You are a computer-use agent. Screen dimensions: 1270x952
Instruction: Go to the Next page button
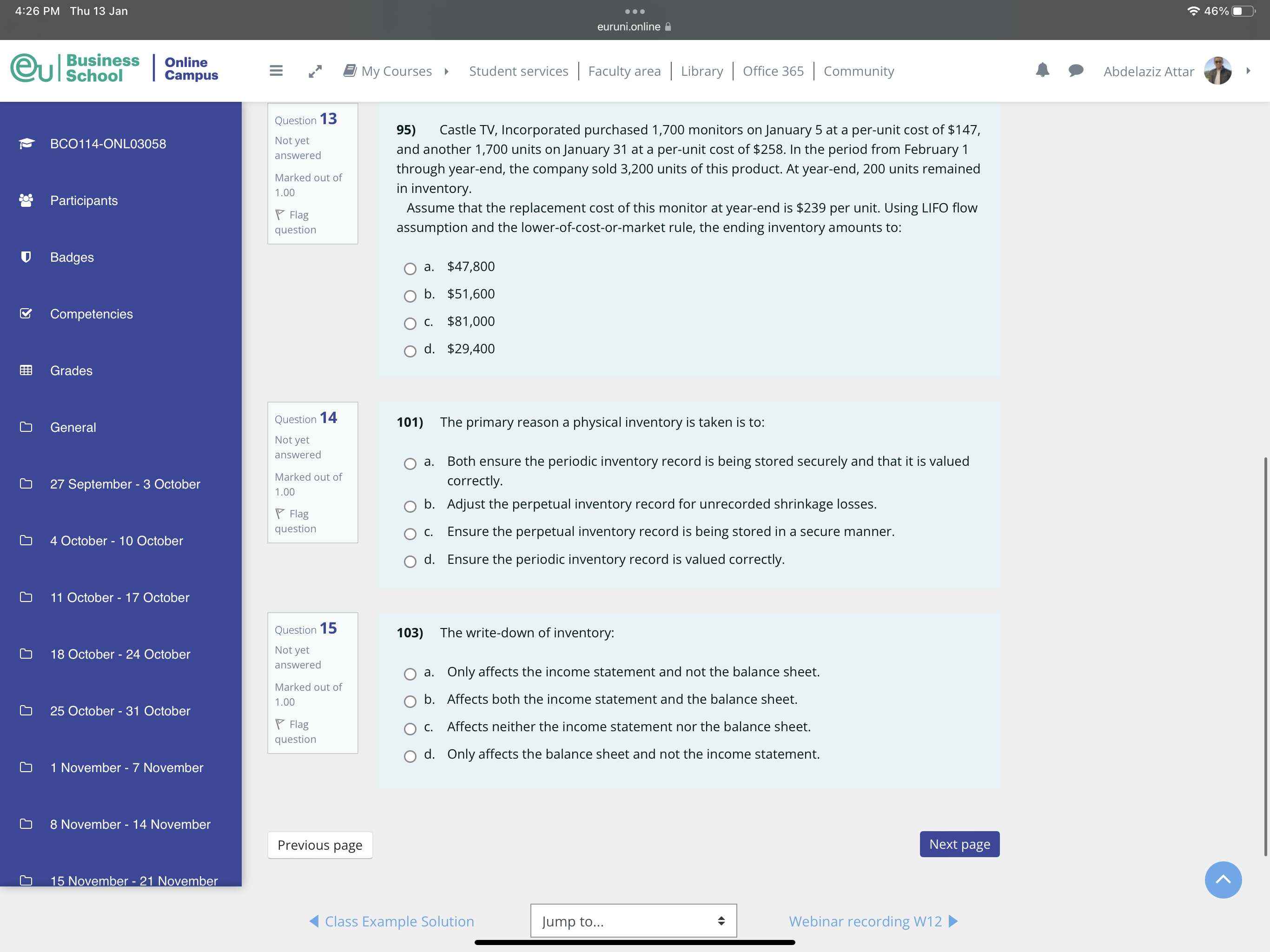click(959, 844)
